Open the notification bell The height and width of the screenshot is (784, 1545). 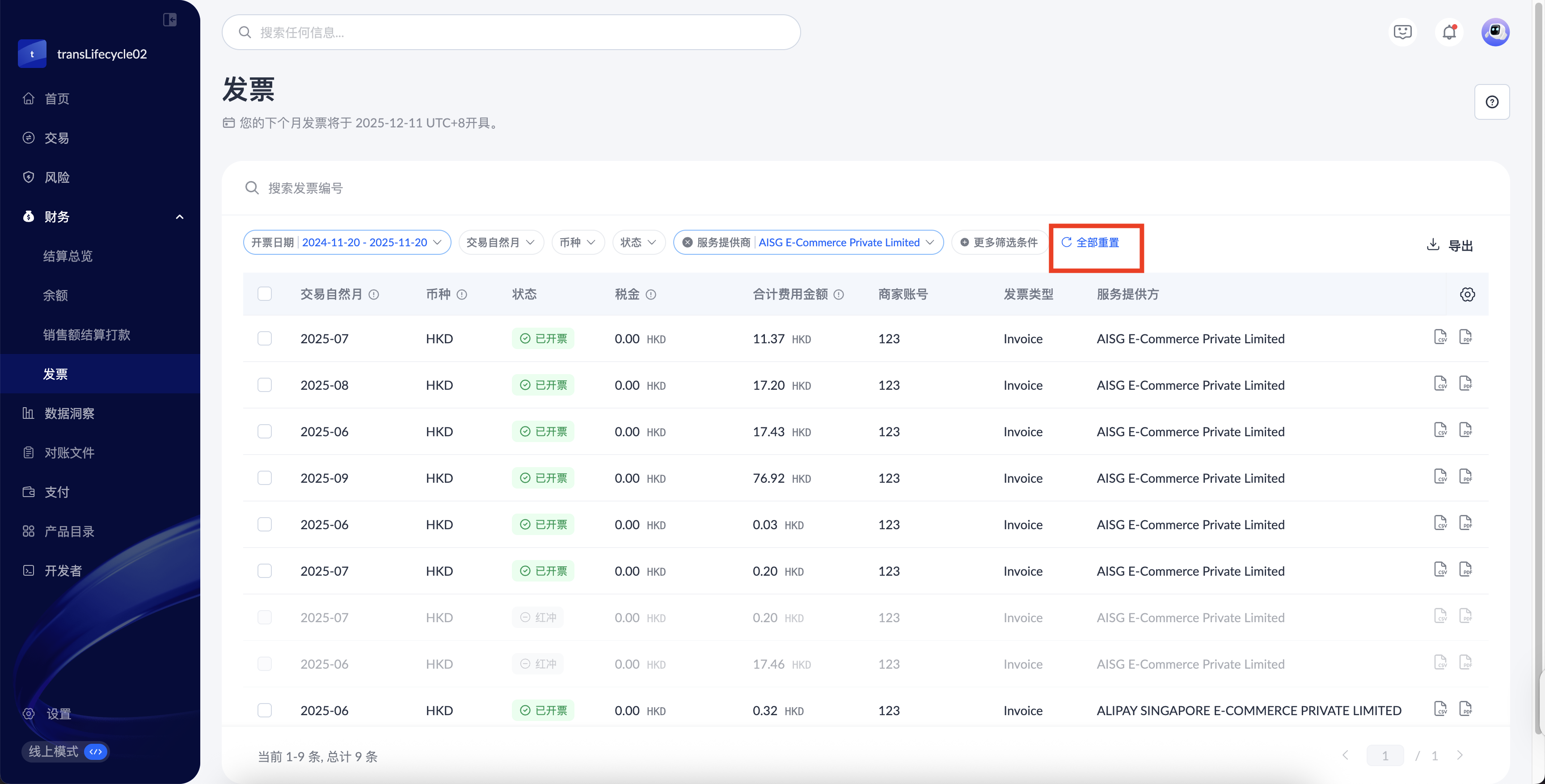(x=1449, y=32)
